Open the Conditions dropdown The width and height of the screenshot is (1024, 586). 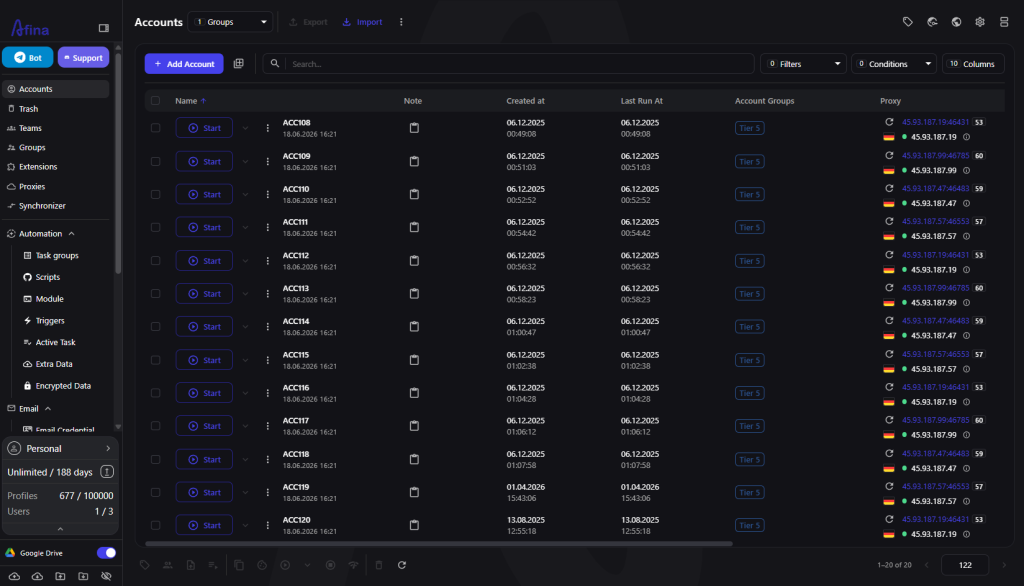893,63
